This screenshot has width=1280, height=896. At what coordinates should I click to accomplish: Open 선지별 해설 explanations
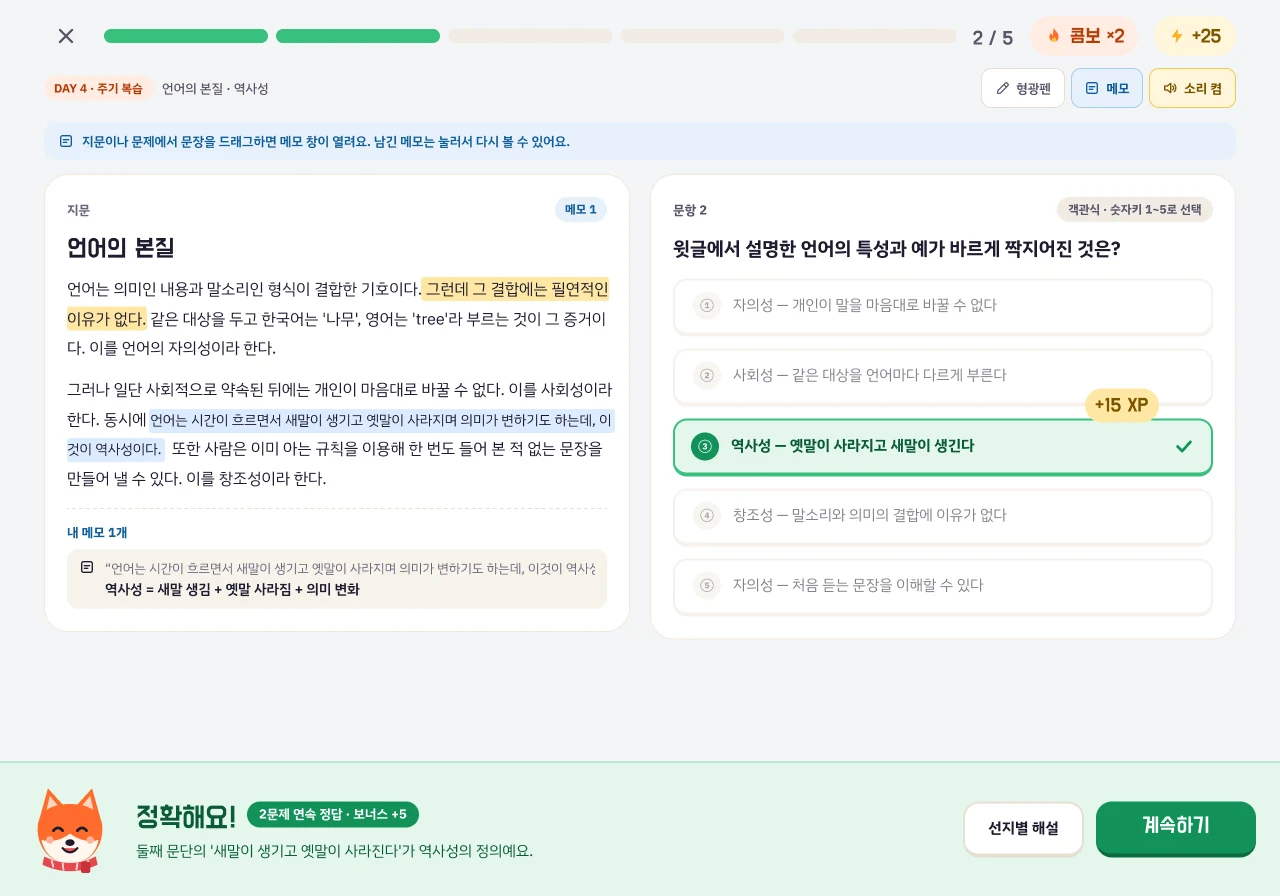click(x=1023, y=828)
